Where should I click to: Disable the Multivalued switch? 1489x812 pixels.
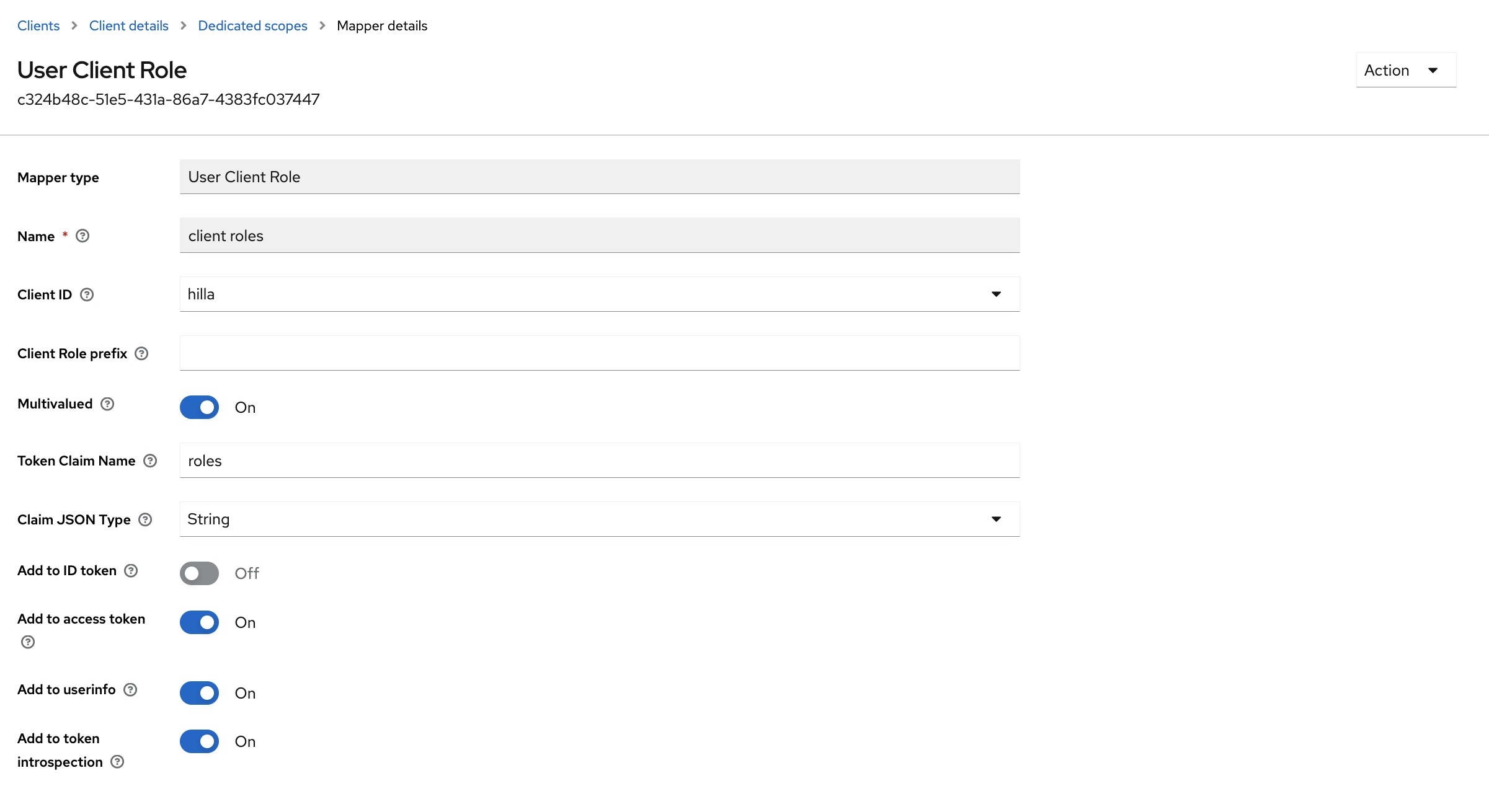coord(199,407)
